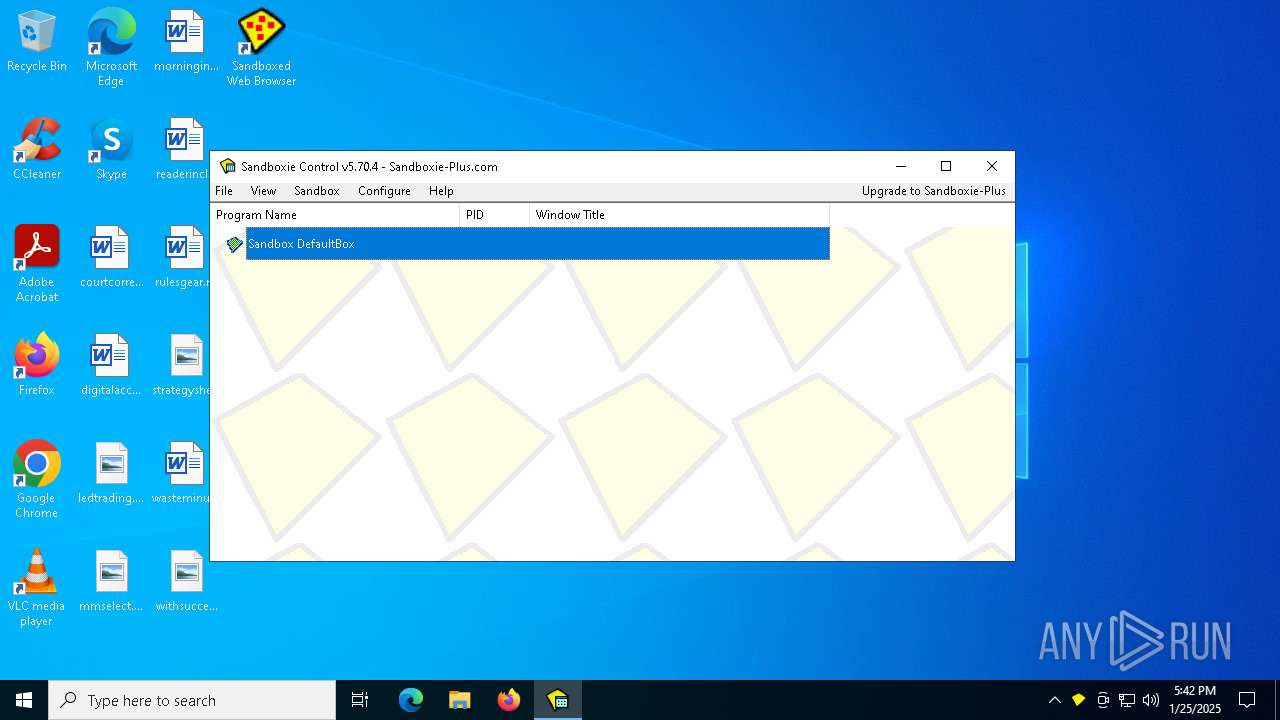Open the Windows Start menu
The image size is (1280, 720).
24,700
